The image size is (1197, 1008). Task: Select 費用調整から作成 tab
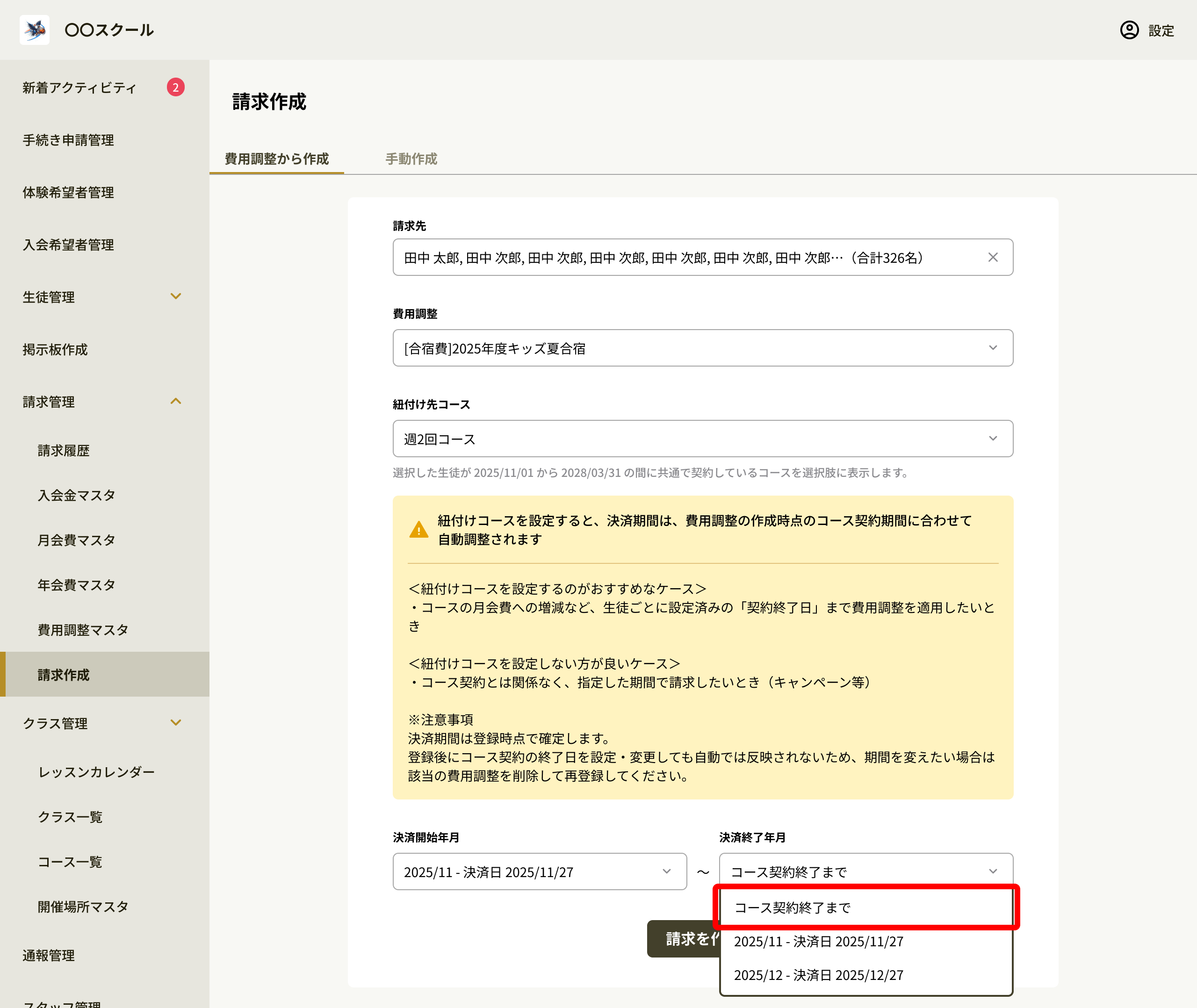pos(276,159)
